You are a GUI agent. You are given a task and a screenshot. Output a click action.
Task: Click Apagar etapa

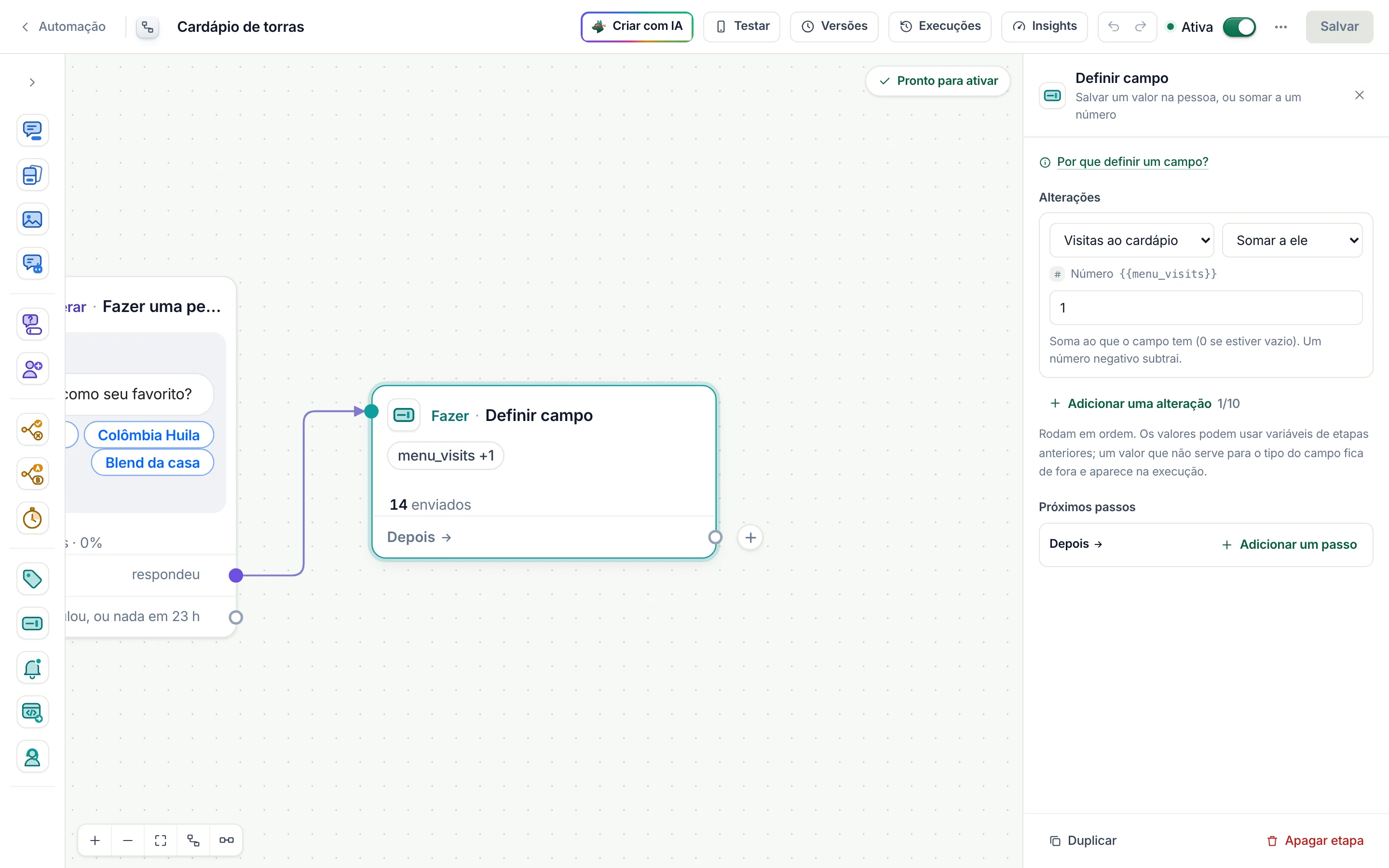[x=1315, y=841]
